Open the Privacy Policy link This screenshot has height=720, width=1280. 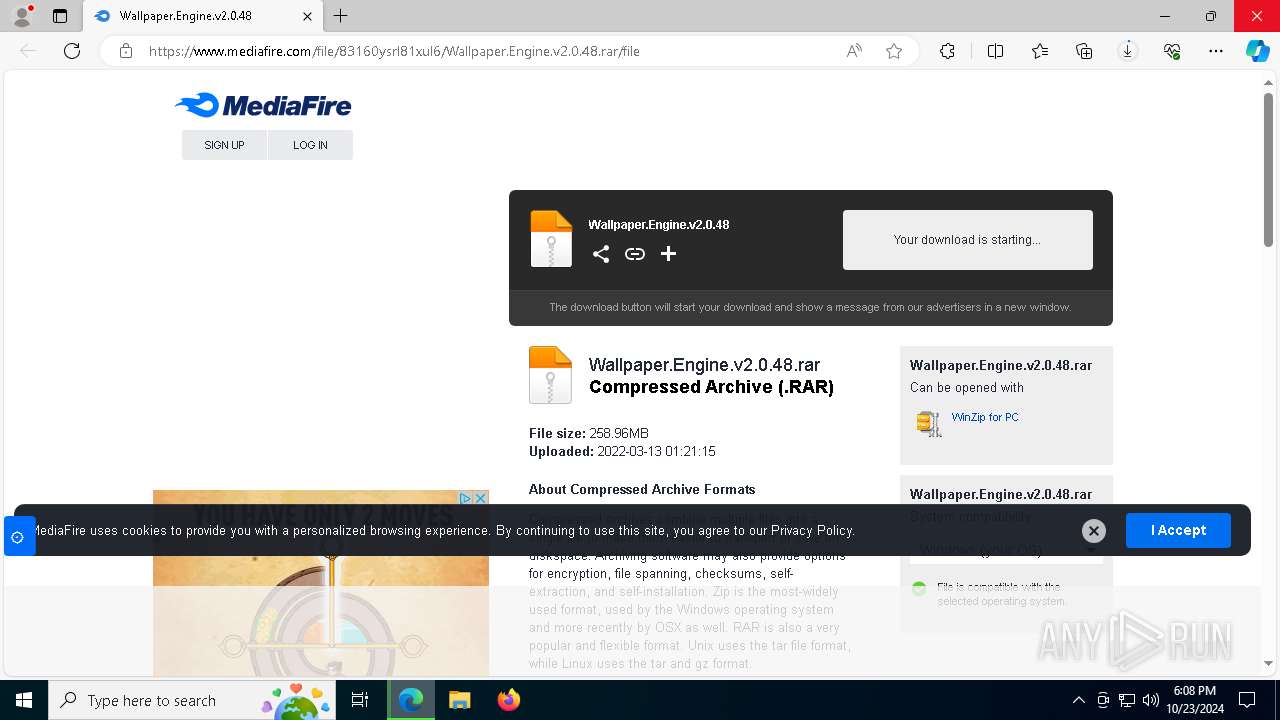click(x=812, y=530)
